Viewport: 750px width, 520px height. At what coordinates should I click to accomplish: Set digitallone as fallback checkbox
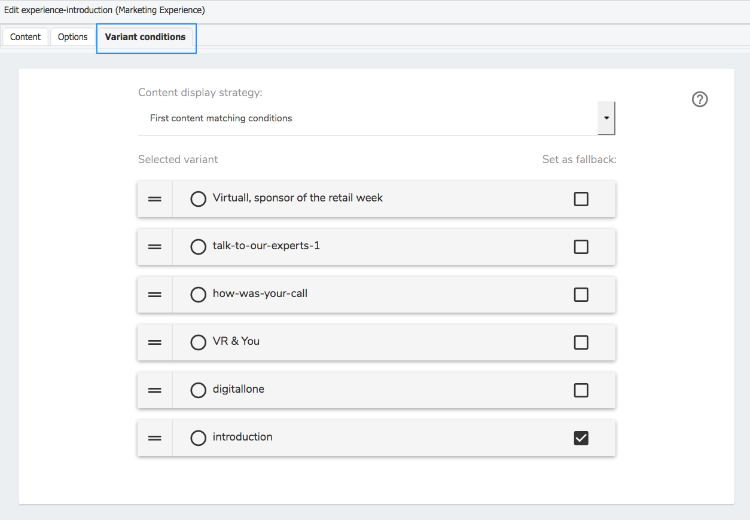pos(581,390)
